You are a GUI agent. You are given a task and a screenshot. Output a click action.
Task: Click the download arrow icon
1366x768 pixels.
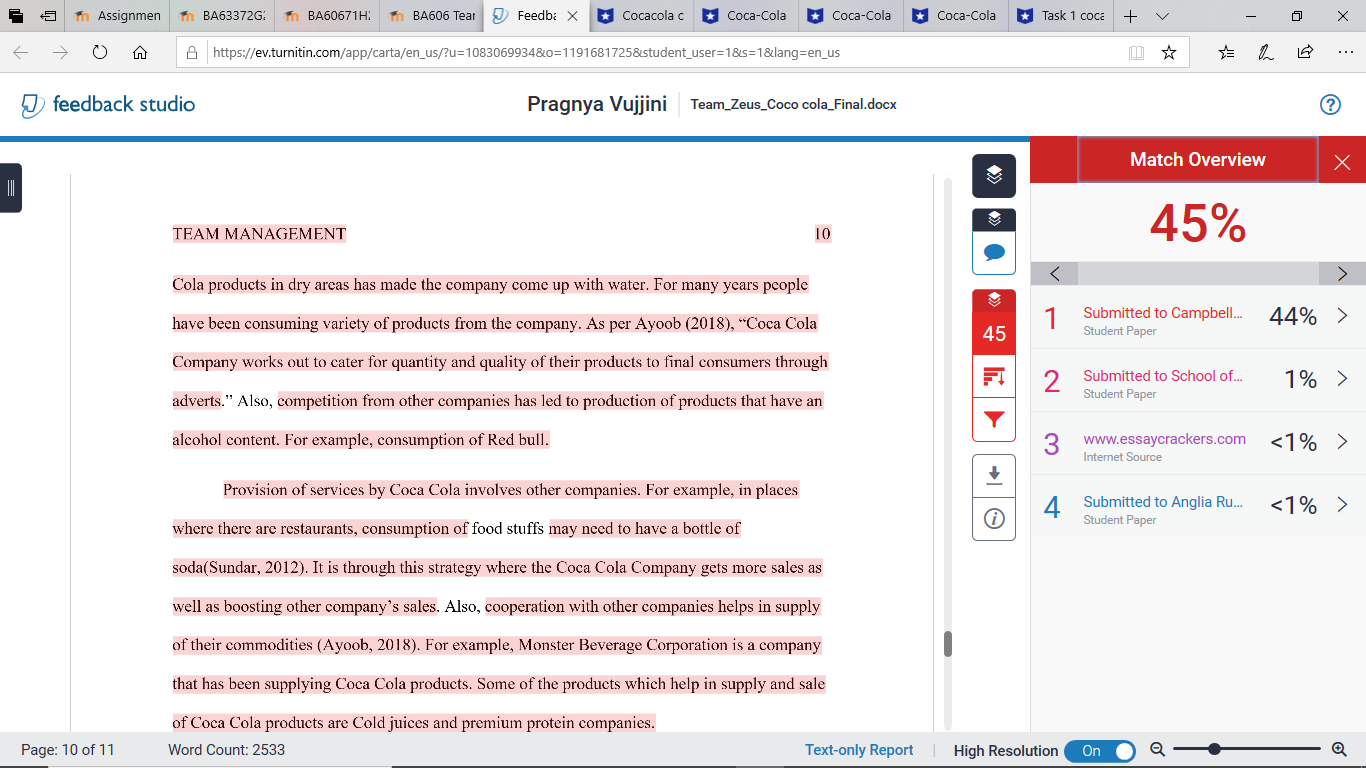pos(994,475)
